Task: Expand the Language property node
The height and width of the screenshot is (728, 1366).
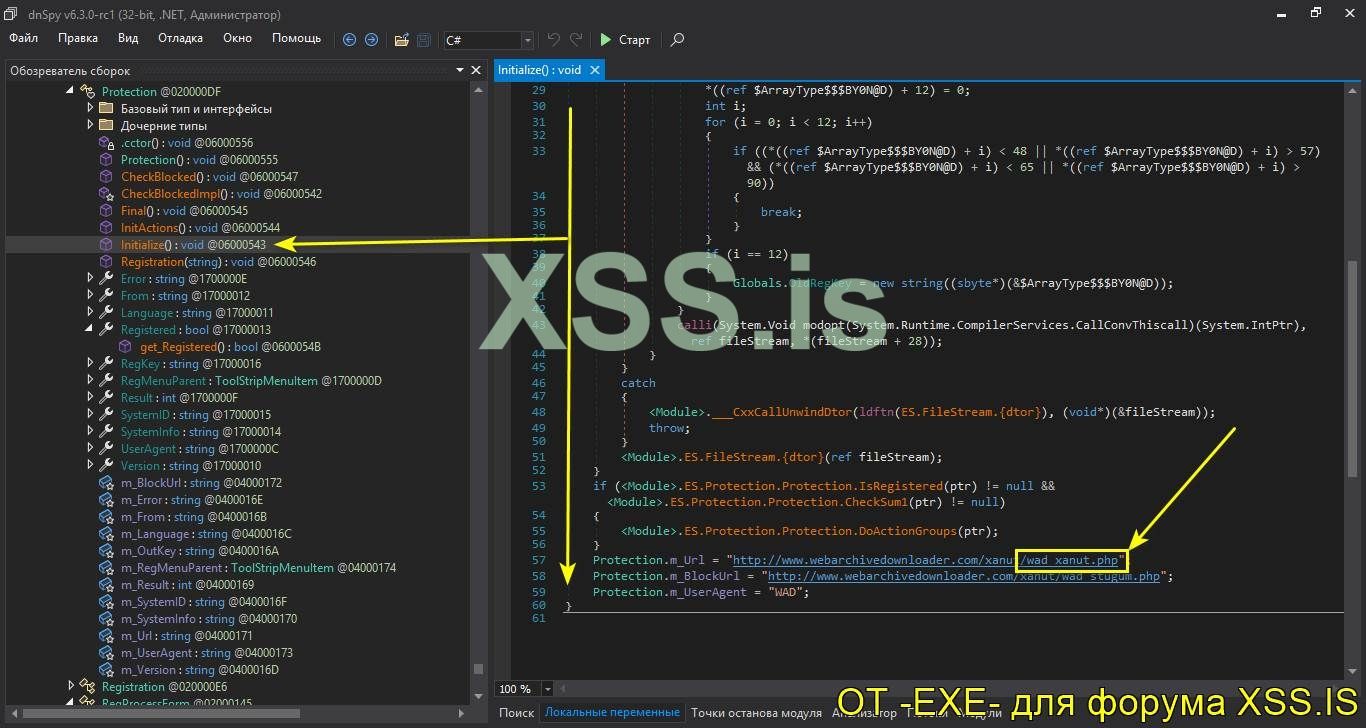Action: pos(89,312)
